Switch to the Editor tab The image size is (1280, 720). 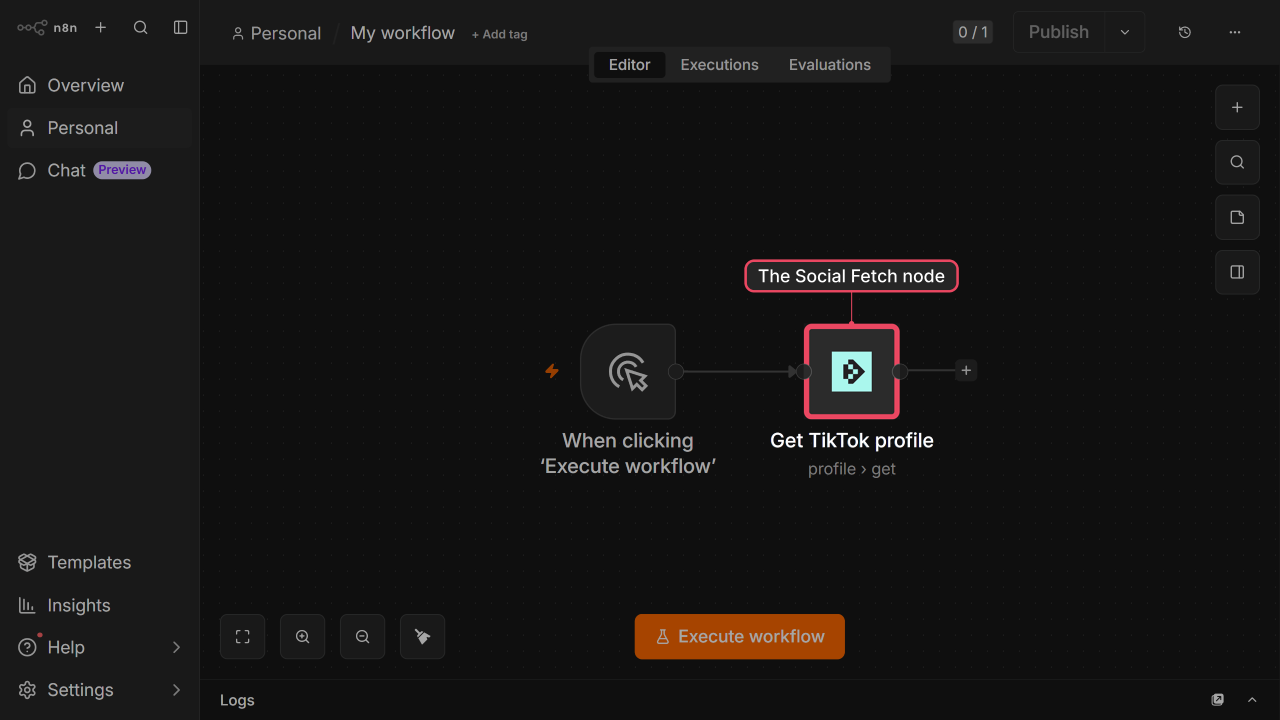630,65
